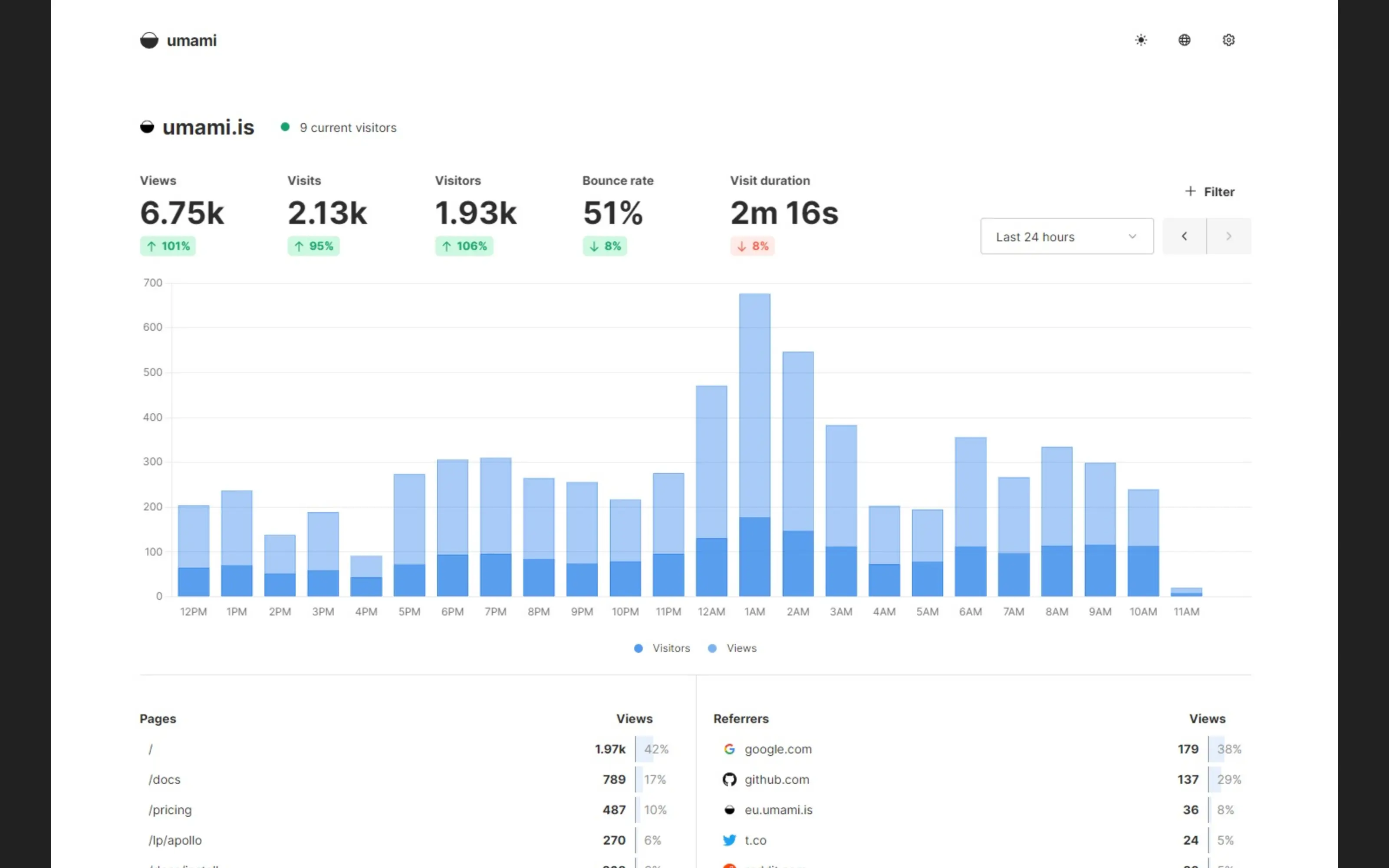Click the 6AM bar in the chart
1389x868 pixels.
(x=971, y=516)
